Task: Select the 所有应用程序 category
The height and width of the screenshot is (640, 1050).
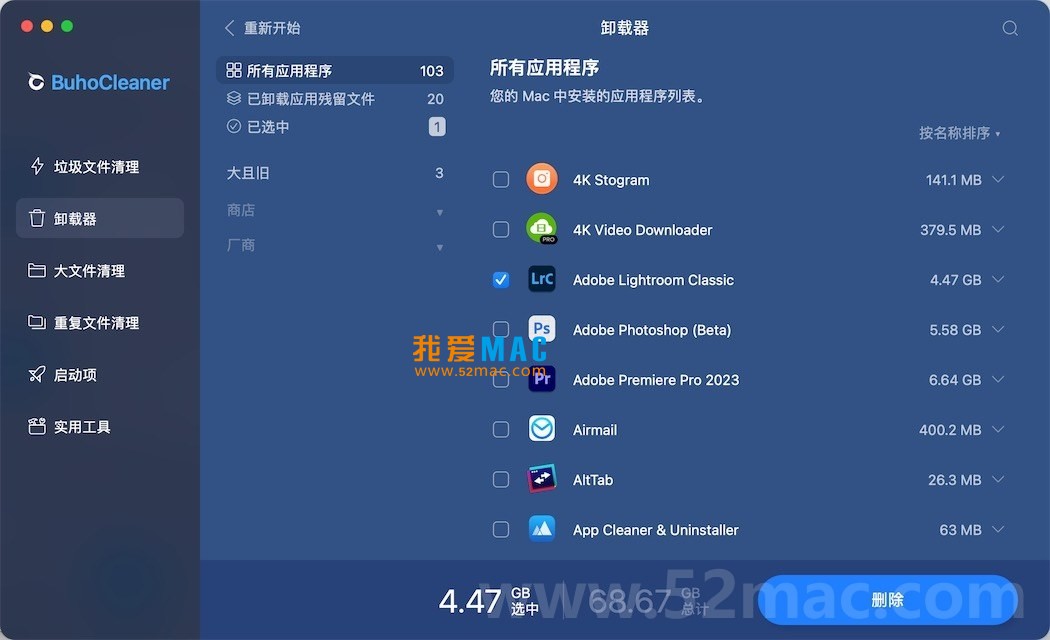Action: click(335, 70)
